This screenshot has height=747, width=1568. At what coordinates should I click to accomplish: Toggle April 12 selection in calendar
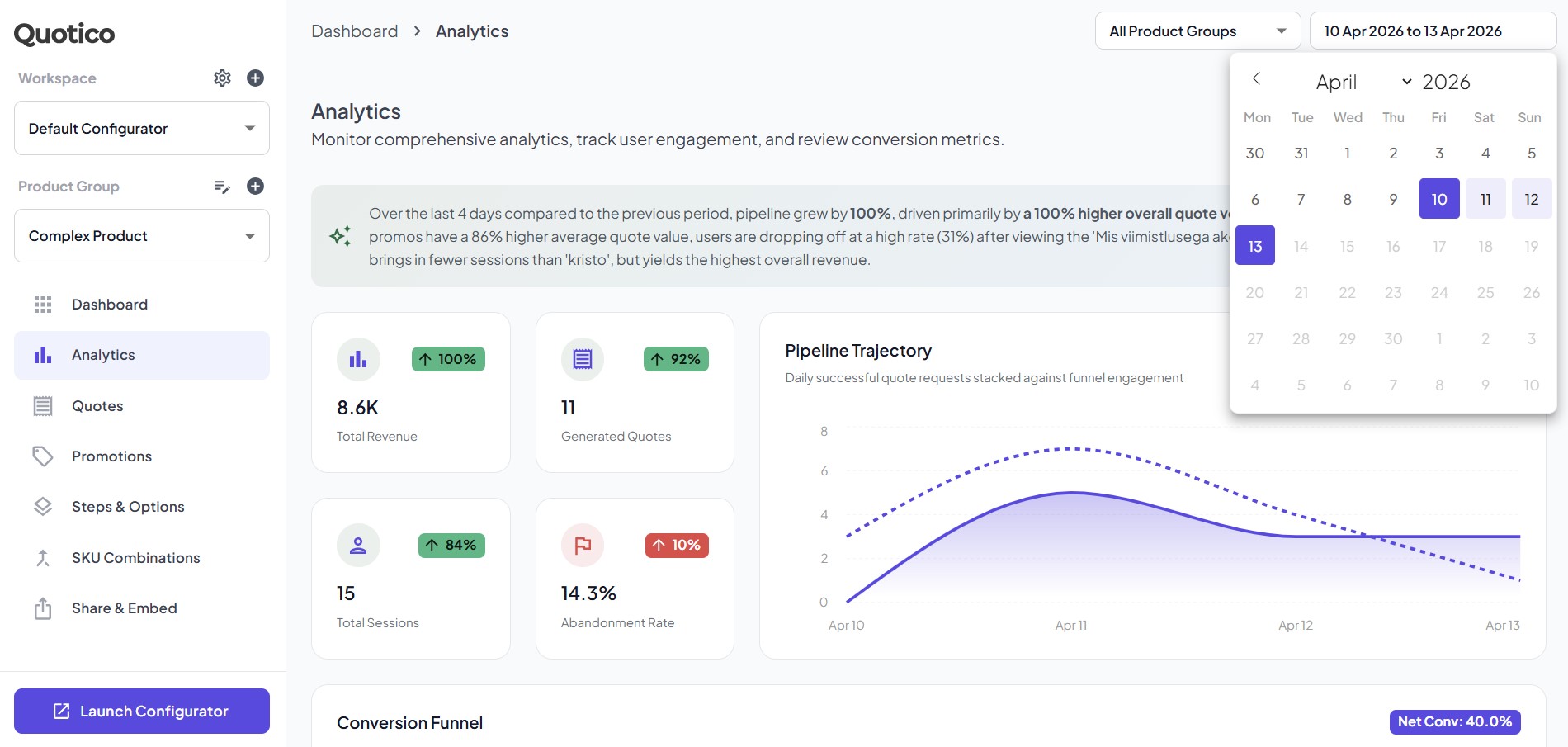click(1531, 199)
